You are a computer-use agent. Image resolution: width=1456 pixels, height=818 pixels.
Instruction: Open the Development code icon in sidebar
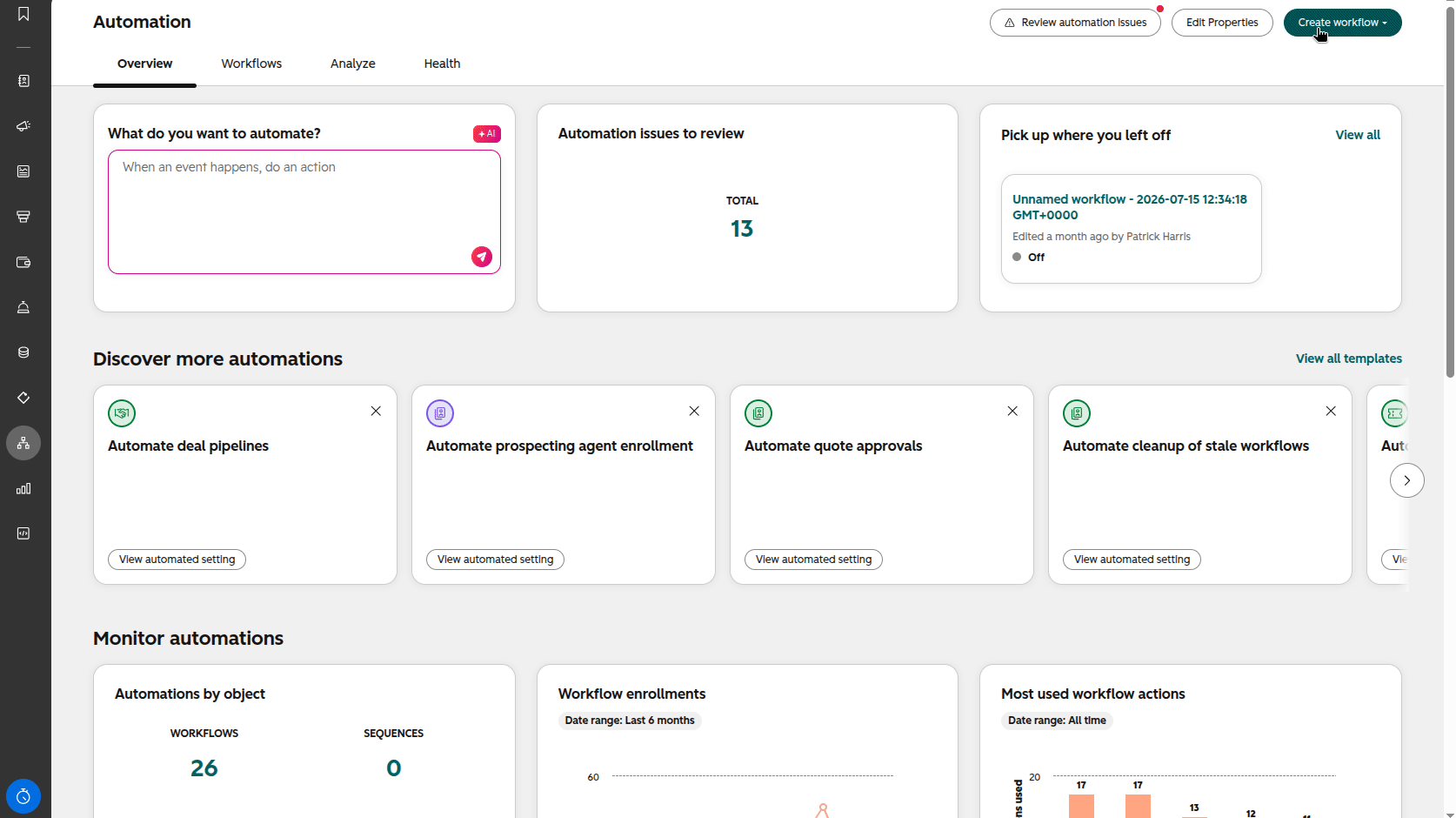click(x=23, y=533)
